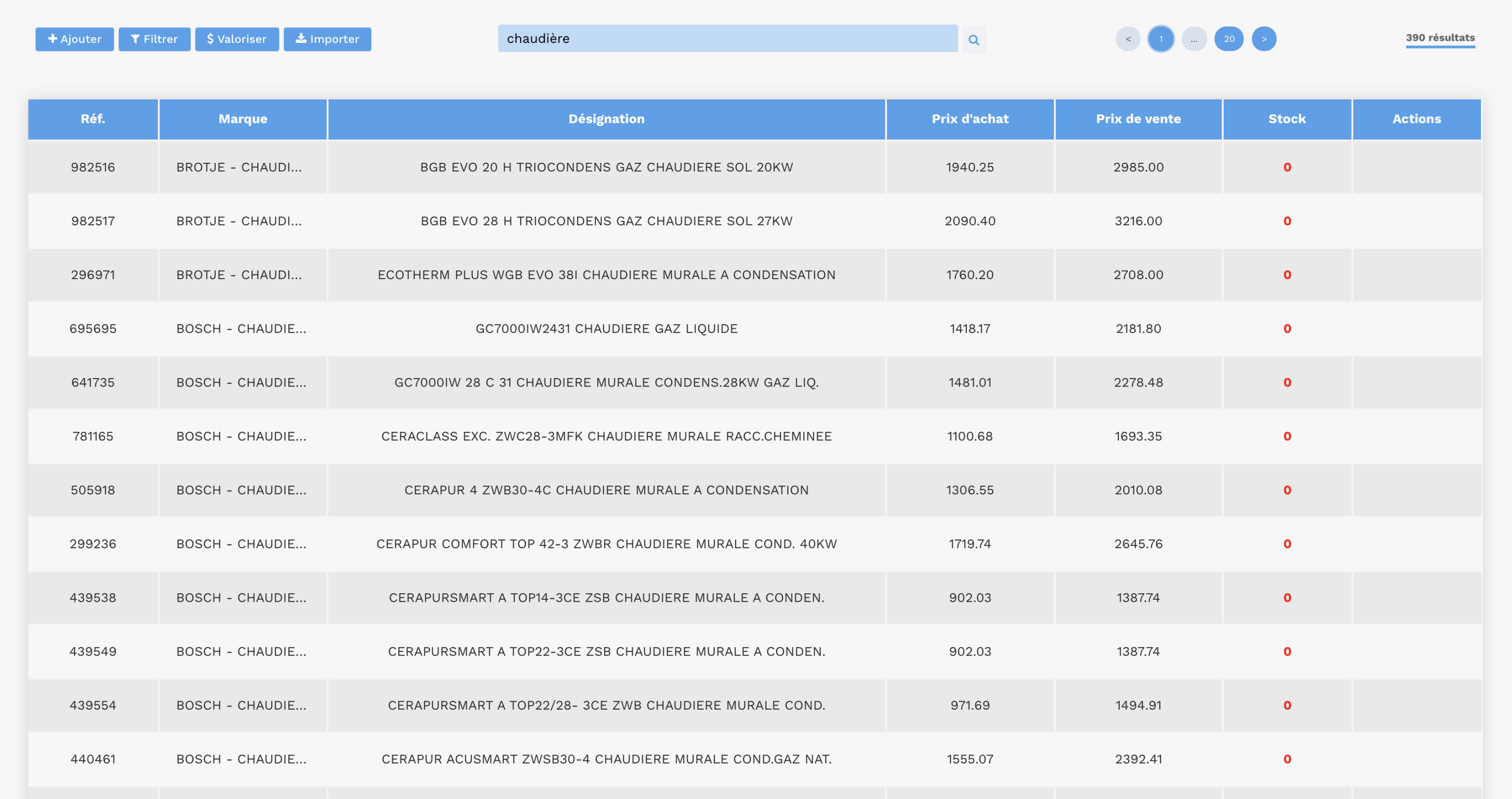Image resolution: width=1512 pixels, height=799 pixels.
Task: Go to previous page with the < arrow
Action: point(1128,39)
